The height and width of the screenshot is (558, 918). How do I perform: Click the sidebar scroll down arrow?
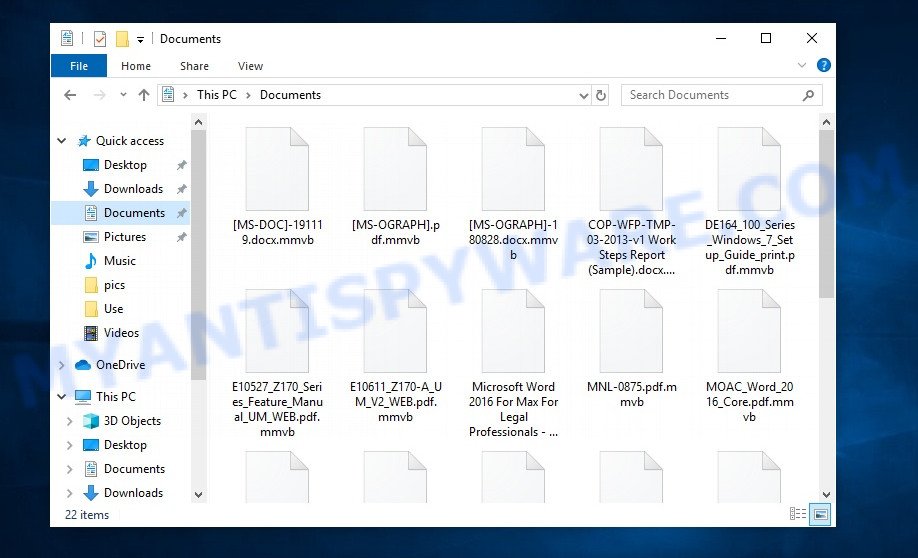click(198, 495)
